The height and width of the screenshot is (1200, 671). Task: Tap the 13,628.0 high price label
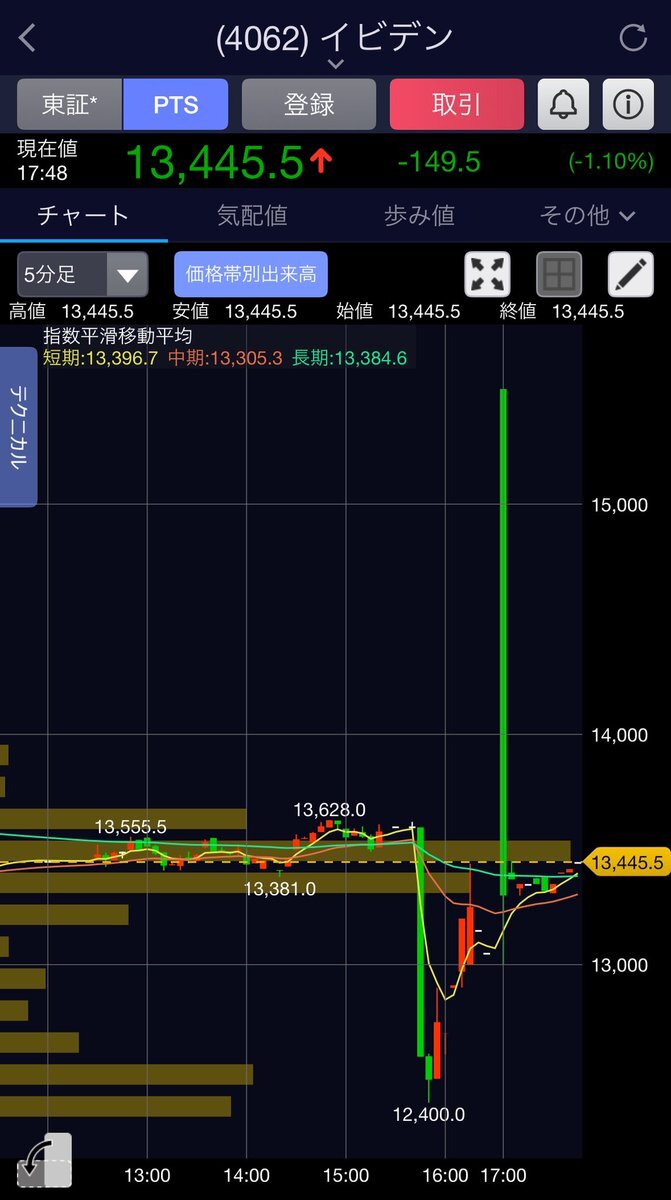click(x=329, y=809)
